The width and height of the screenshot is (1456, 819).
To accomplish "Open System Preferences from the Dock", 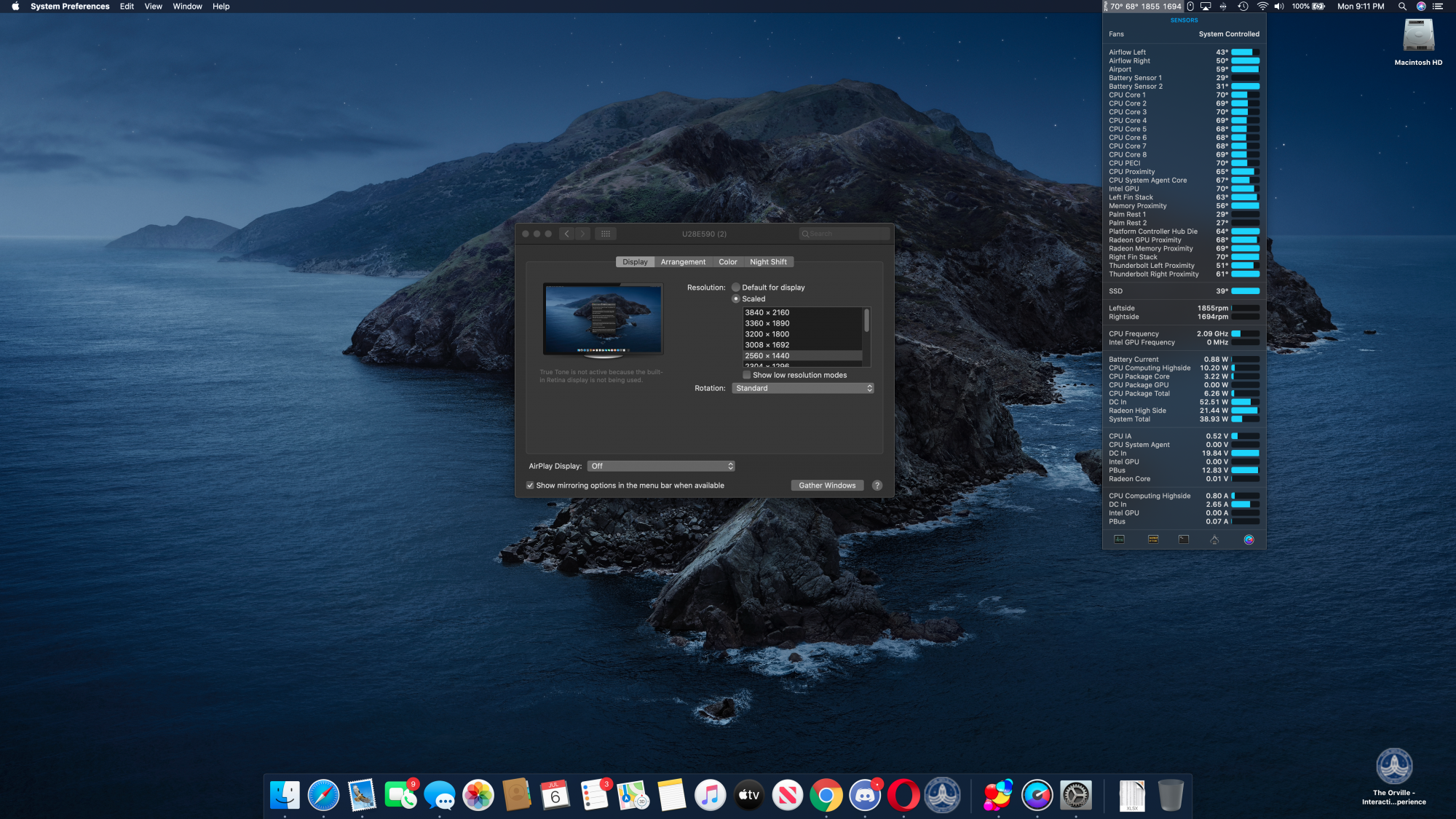I will (1076, 795).
